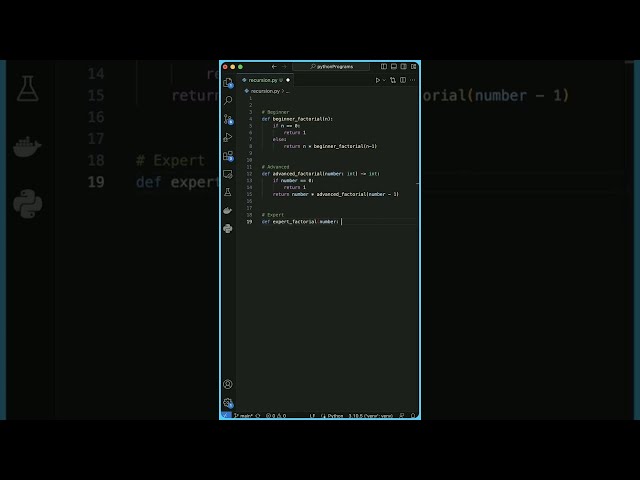The height and width of the screenshot is (480, 640).
Task: Open editor More Actions ellipsis
Action: (413, 80)
